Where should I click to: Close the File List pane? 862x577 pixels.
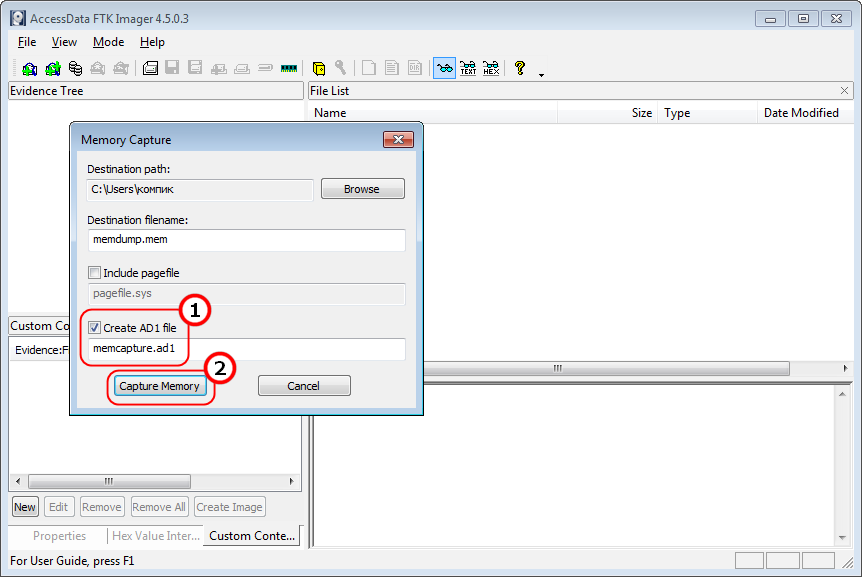click(x=844, y=91)
